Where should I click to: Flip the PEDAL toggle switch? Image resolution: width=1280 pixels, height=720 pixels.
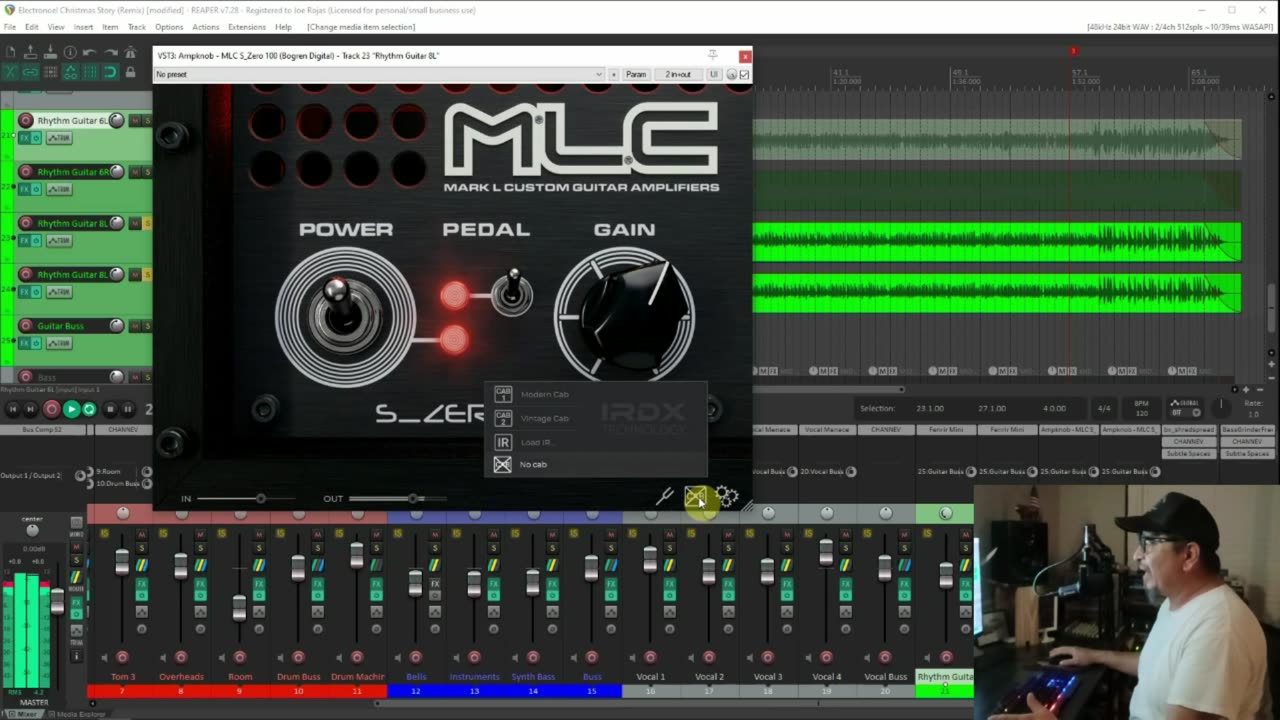point(513,291)
